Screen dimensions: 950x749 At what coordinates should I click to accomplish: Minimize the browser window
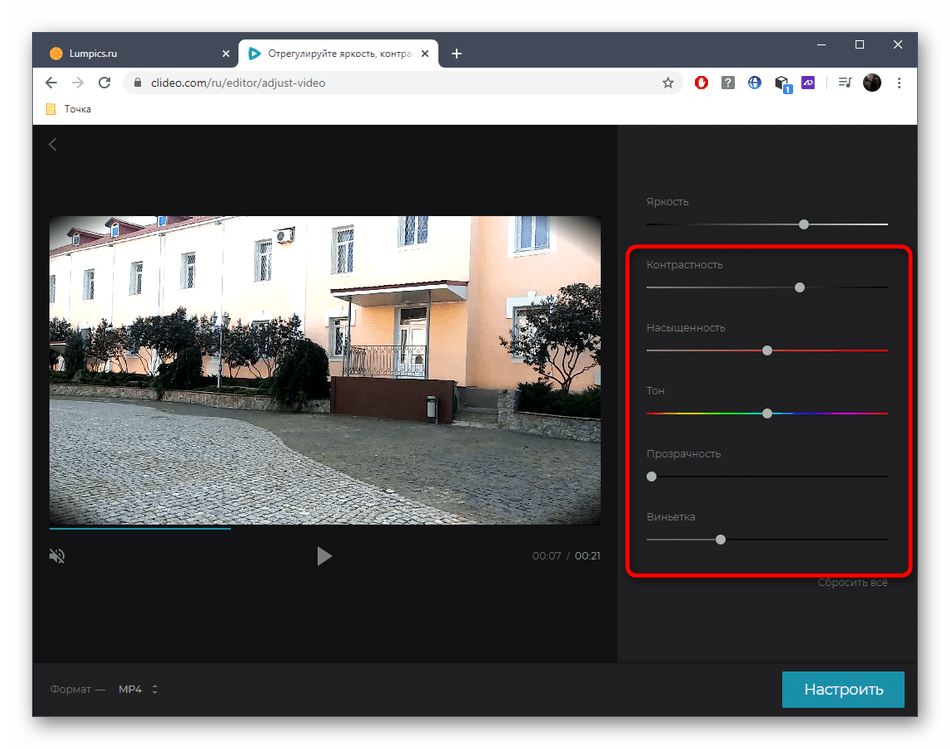[x=821, y=44]
